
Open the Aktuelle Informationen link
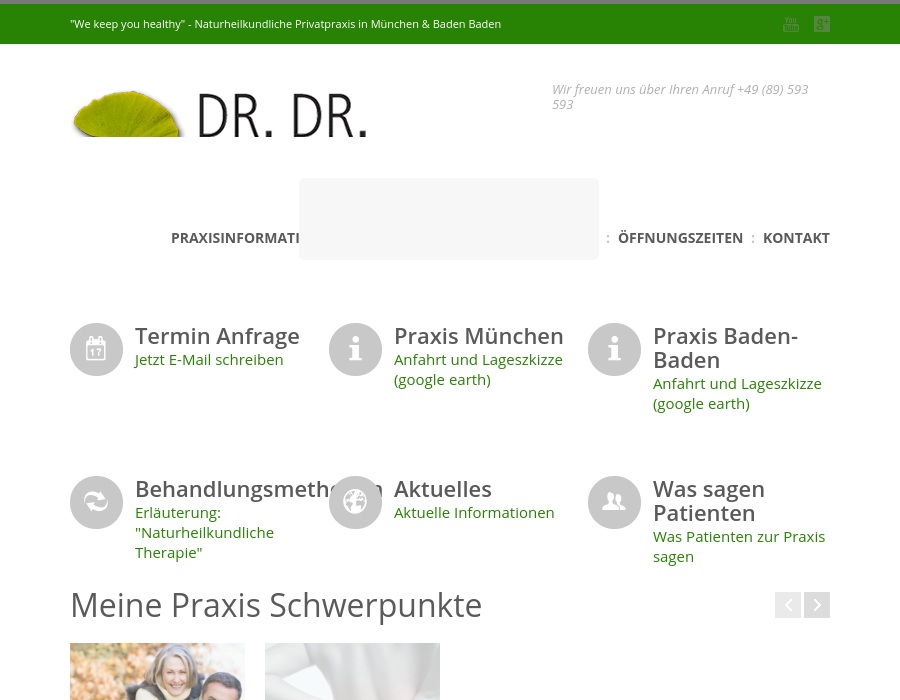coord(474,513)
